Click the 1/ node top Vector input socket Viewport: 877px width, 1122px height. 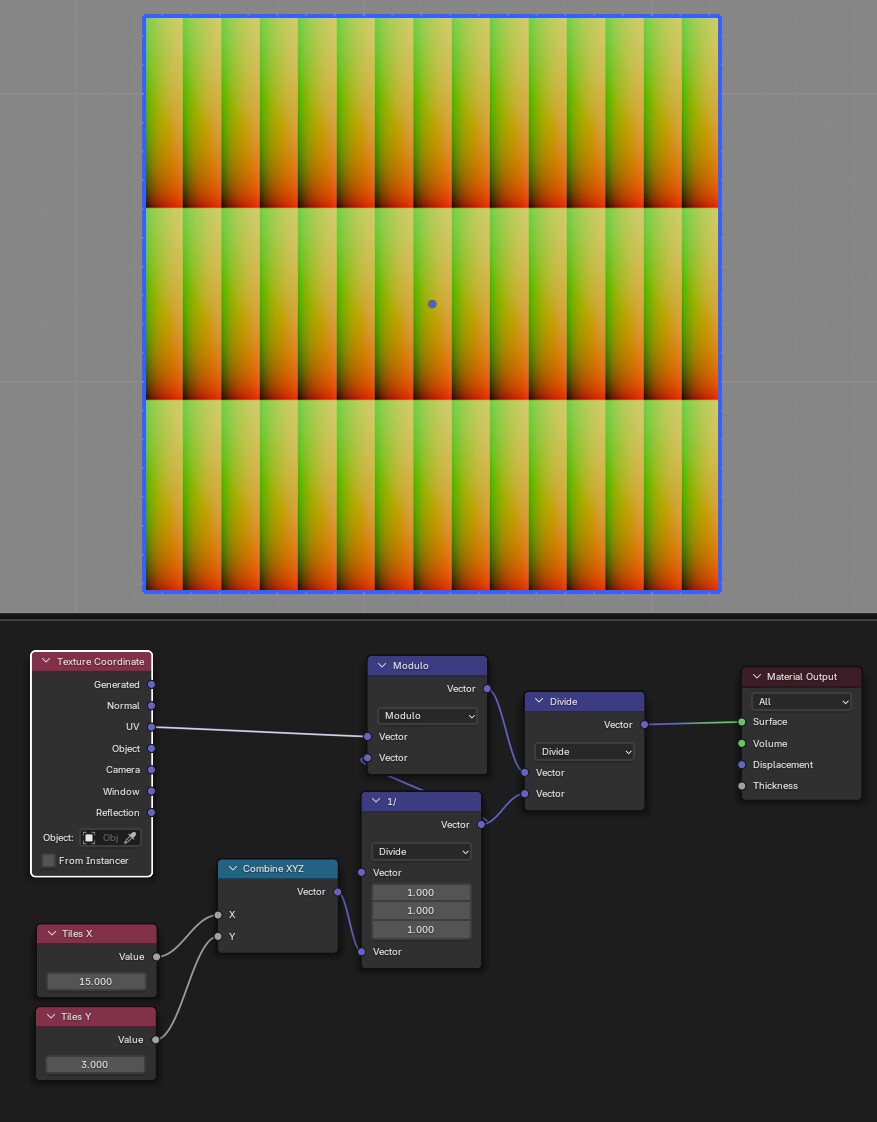pyautogui.click(x=362, y=872)
